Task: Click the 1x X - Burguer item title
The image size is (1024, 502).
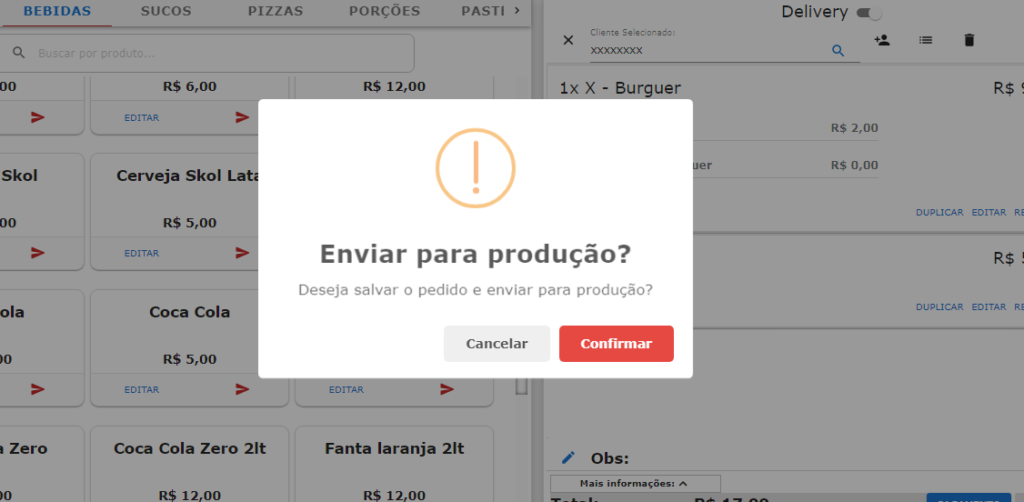Action: tap(620, 88)
